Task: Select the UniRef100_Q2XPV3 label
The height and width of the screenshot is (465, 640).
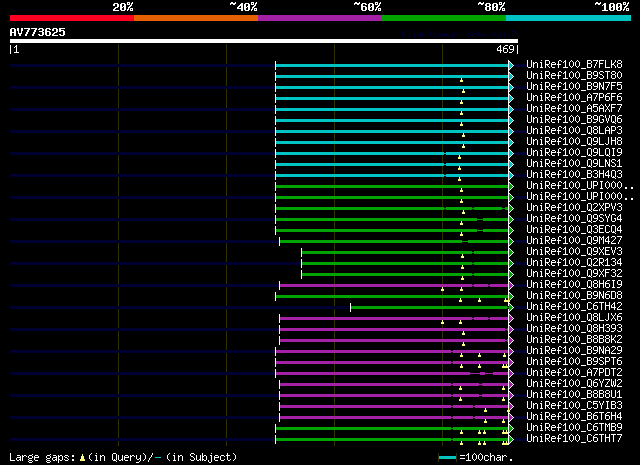Action: 574,208
